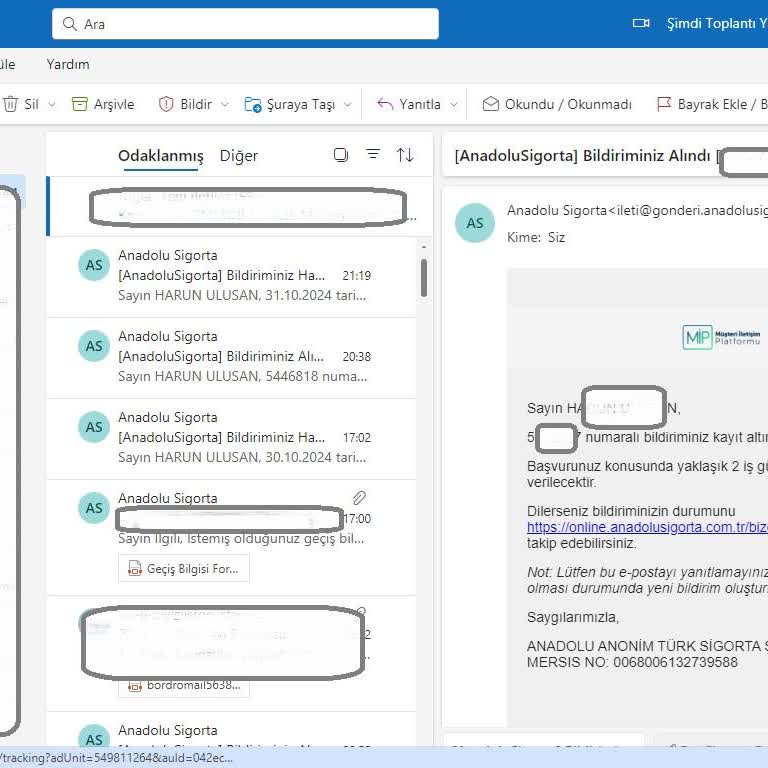
Task: Open the filter icon in message list
Action: pyautogui.click(x=373, y=154)
